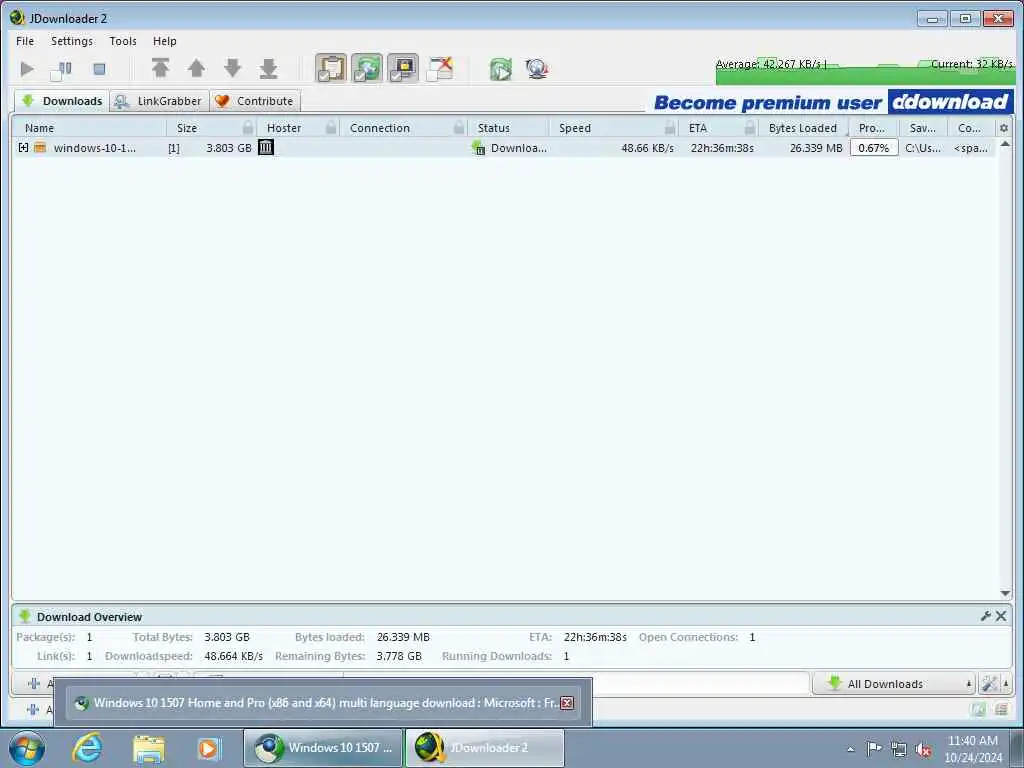The image size is (1024, 768).
Task: Click the Sav... save-to column header
Action: click(923, 128)
